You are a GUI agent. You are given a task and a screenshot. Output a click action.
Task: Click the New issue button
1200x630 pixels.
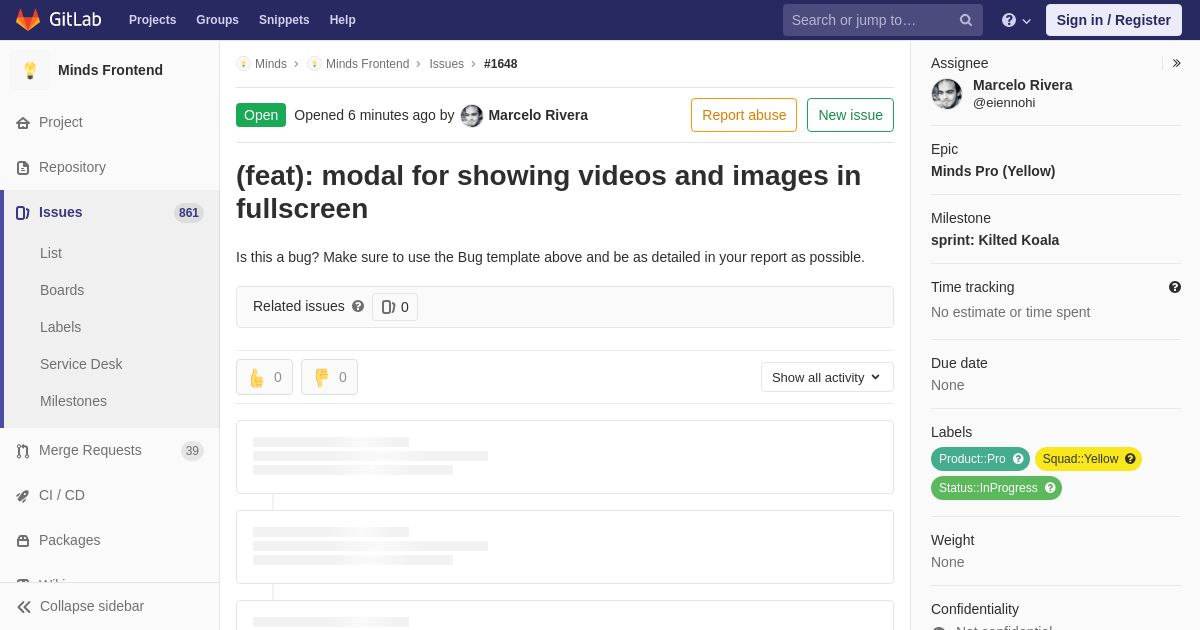tap(850, 115)
